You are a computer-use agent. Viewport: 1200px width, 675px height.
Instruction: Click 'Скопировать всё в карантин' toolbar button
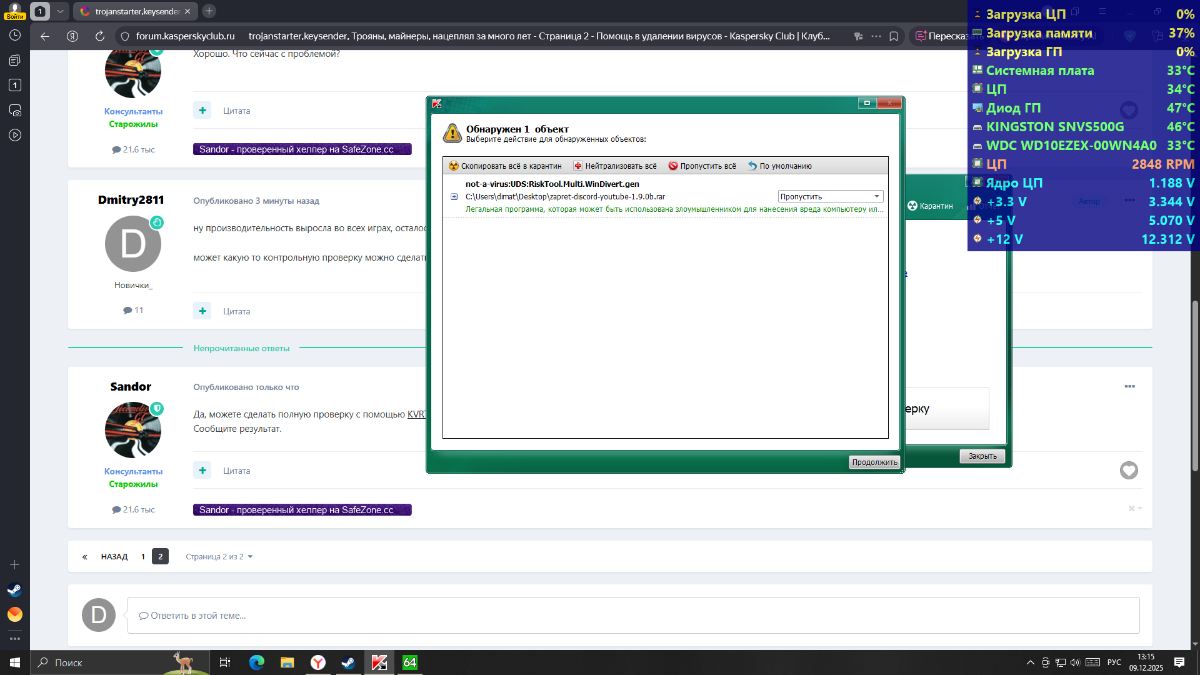(x=505, y=166)
